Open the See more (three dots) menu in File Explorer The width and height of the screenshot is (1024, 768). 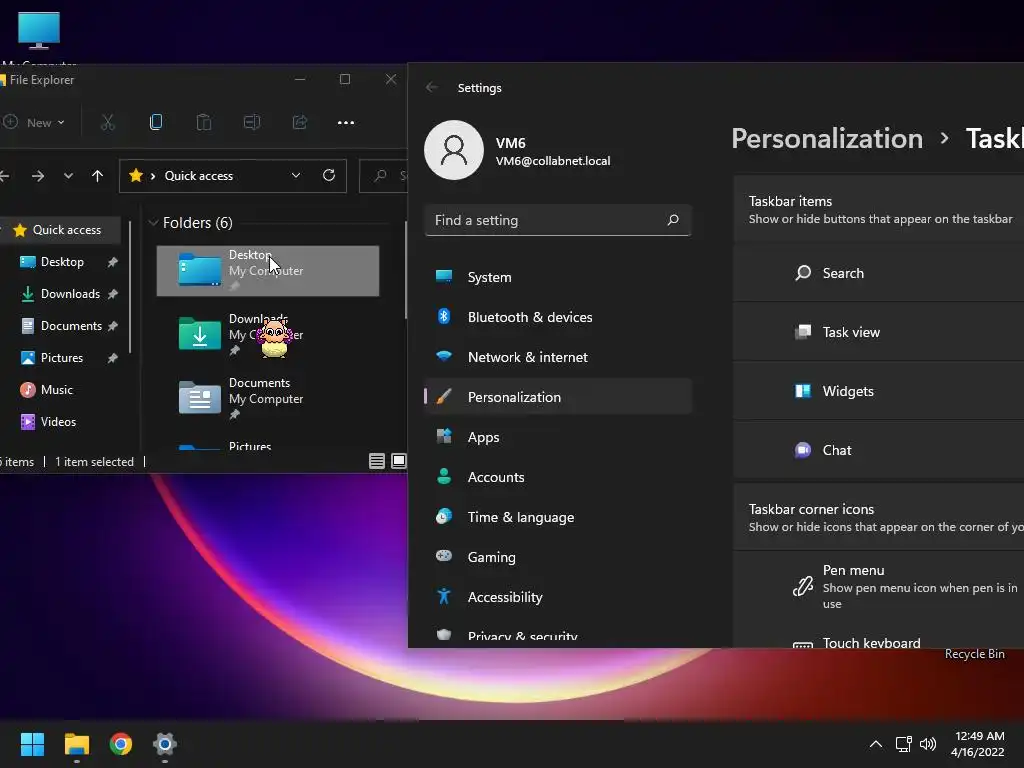pos(345,122)
